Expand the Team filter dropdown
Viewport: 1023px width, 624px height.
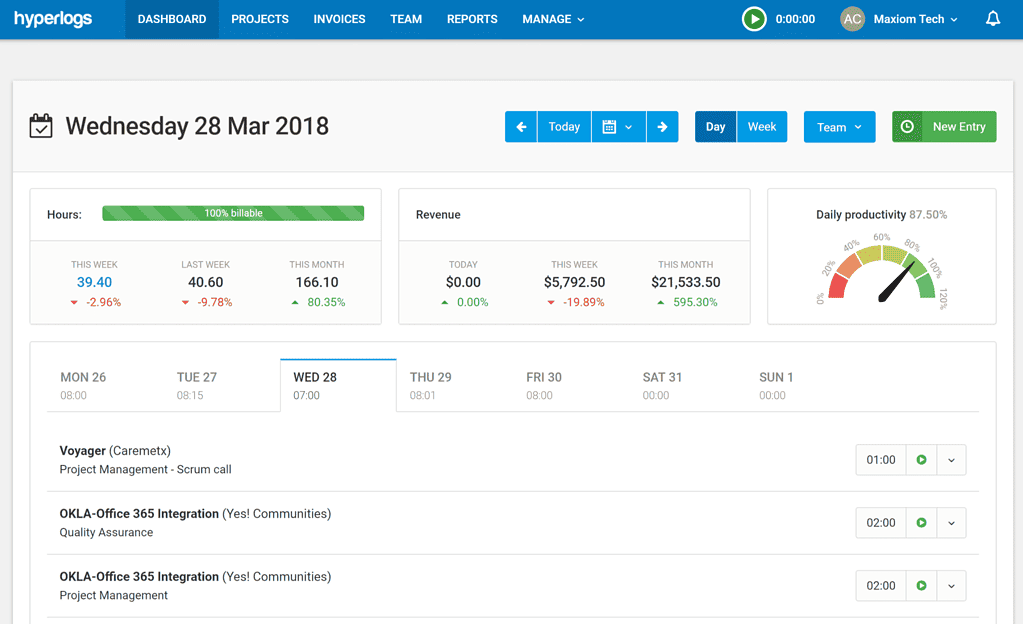[x=839, y=127]
